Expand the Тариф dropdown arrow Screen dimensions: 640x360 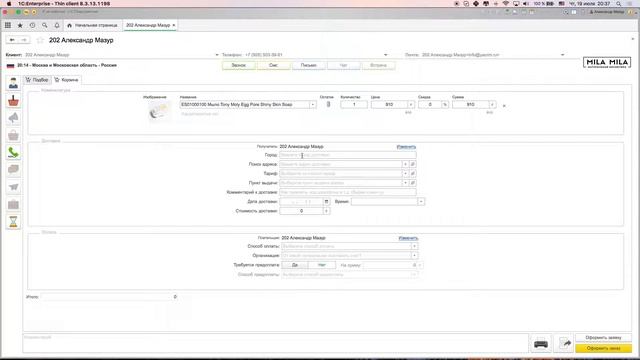coord(405,173)
